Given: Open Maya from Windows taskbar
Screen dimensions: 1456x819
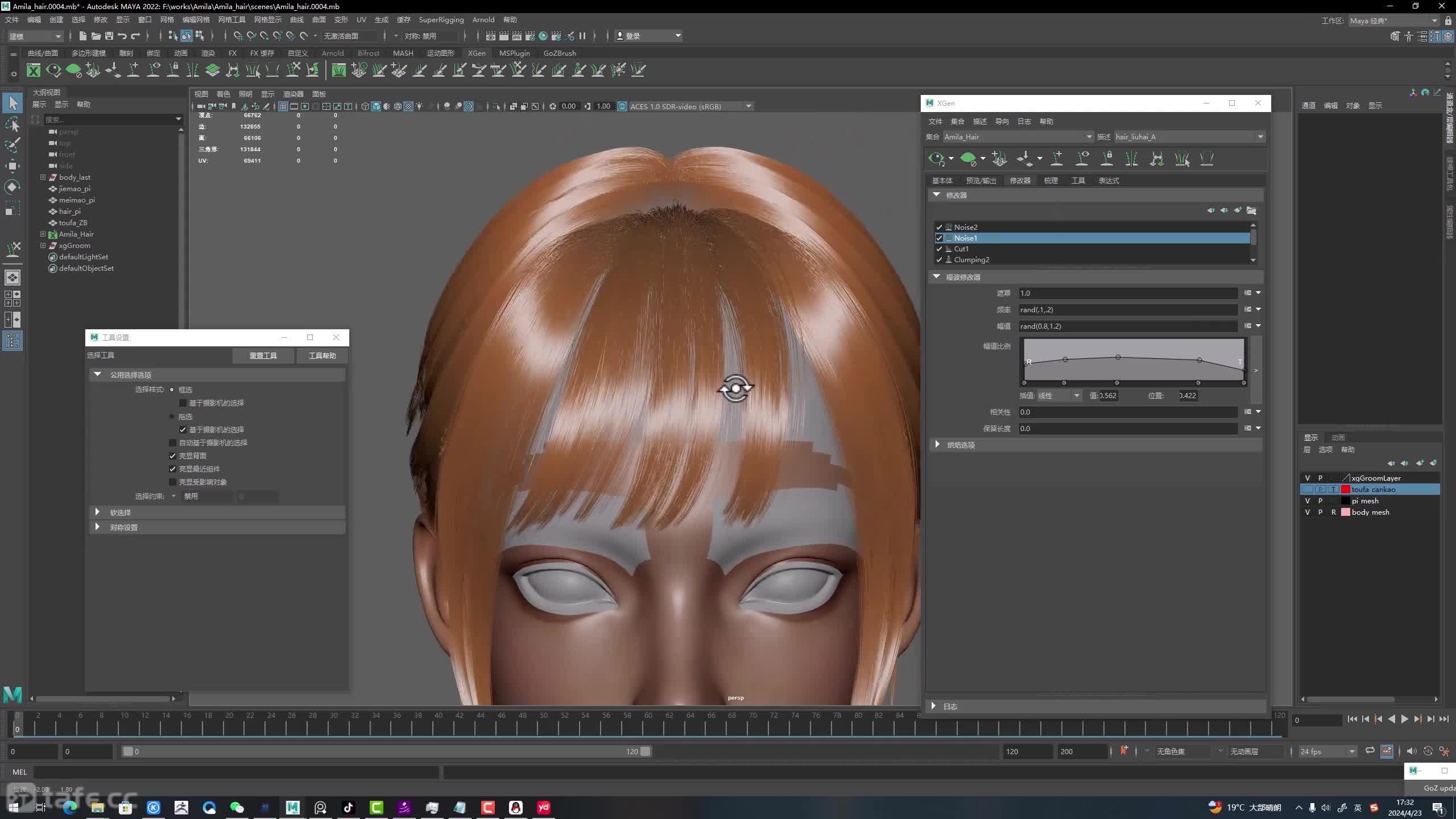Looking at the screenshot, I should [292, 808].
